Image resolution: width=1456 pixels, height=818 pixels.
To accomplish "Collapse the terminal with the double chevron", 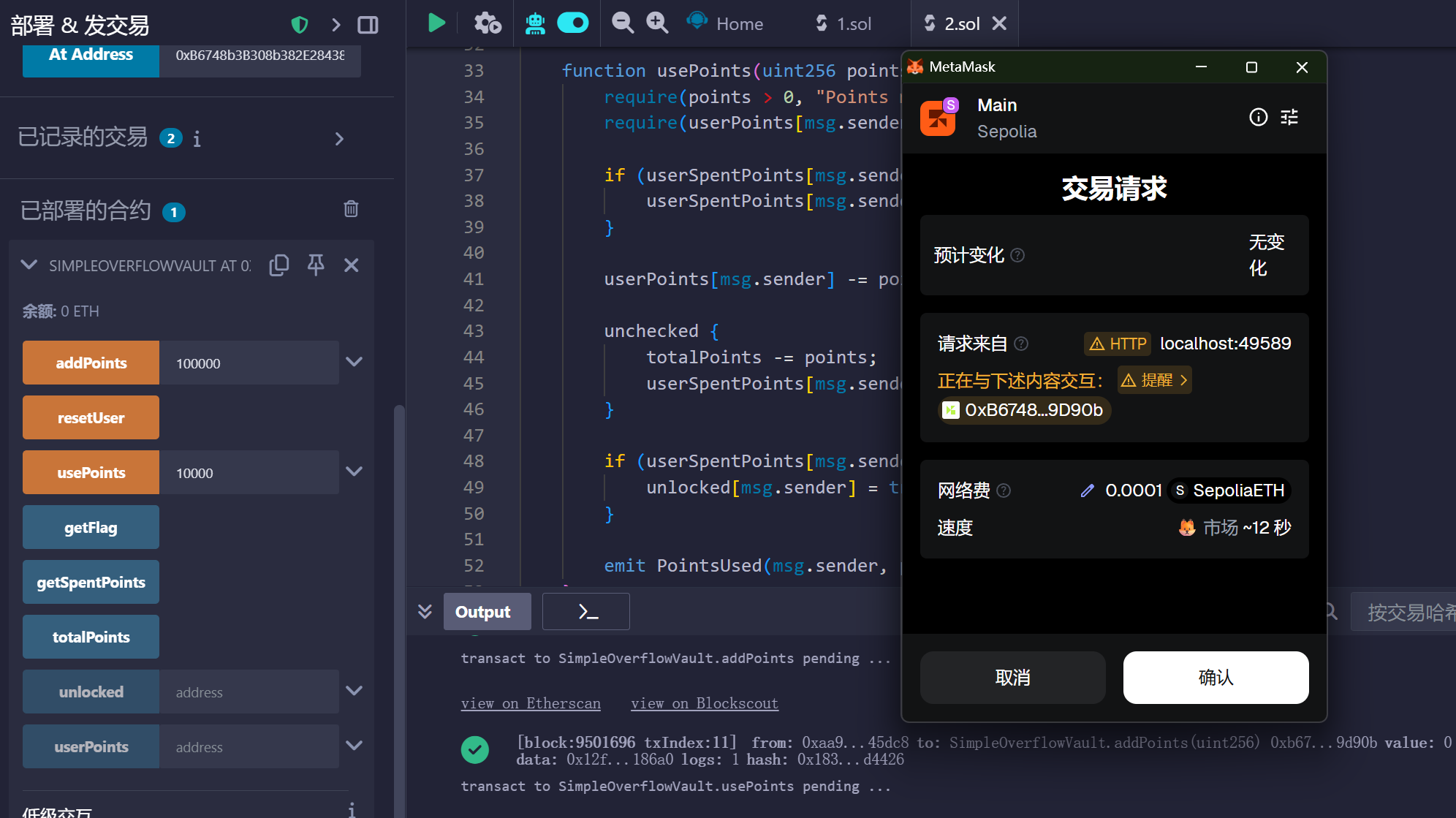I will (x=425, y=611).
